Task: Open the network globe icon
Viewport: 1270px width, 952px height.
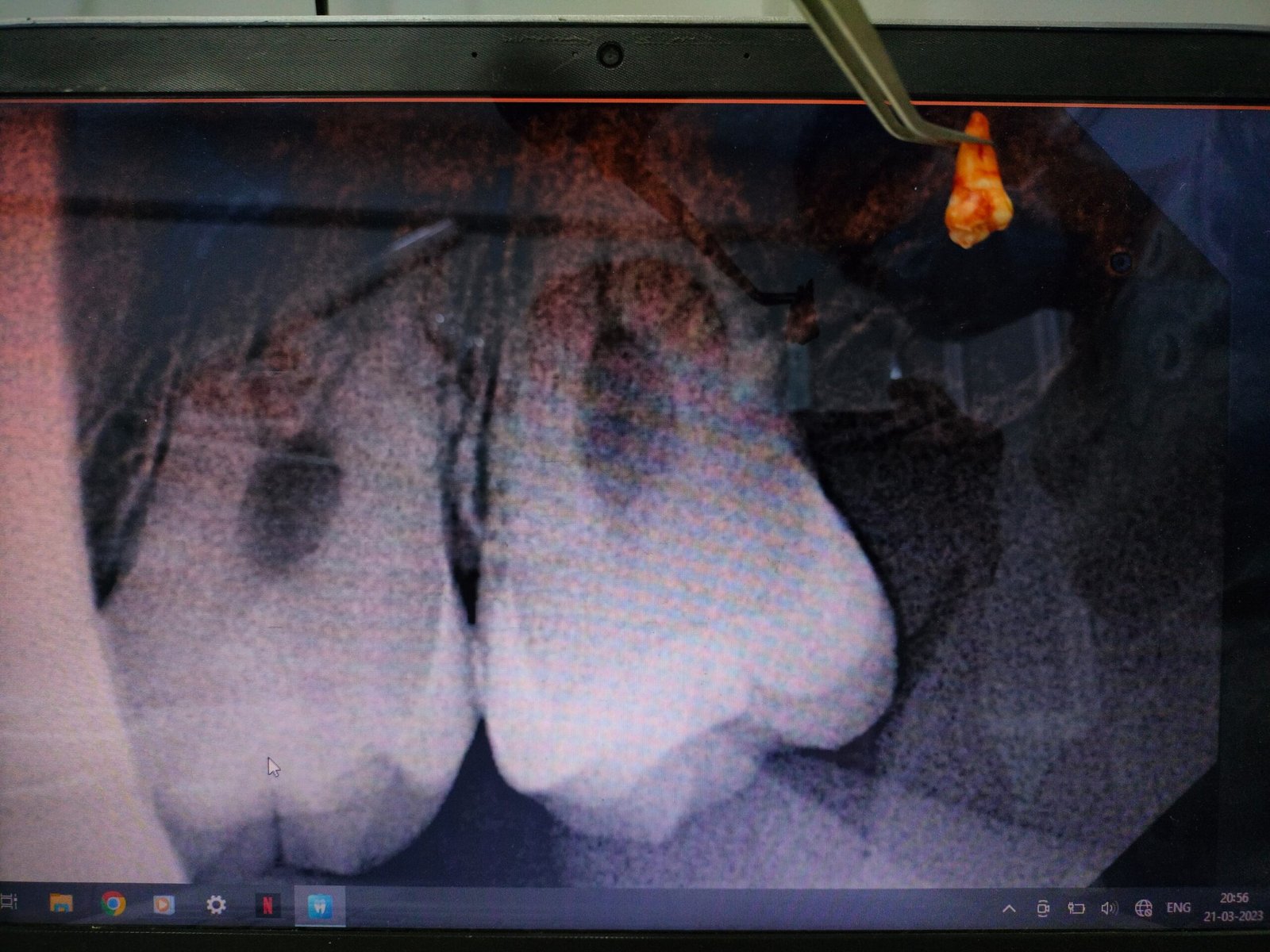Action: click(1143, 908)
